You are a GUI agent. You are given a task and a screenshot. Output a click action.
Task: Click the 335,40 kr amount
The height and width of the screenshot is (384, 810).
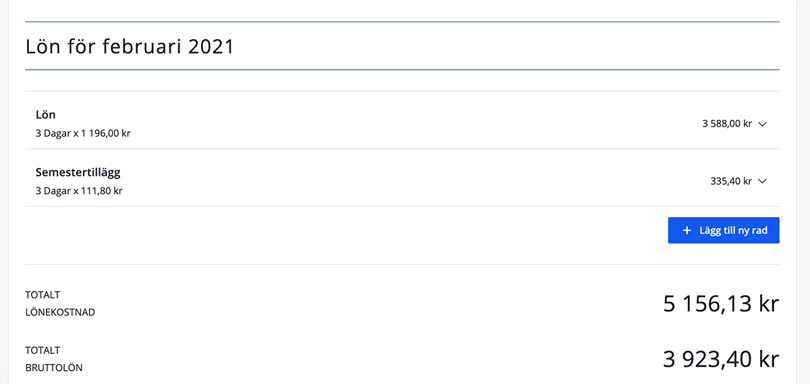point(731,181)
